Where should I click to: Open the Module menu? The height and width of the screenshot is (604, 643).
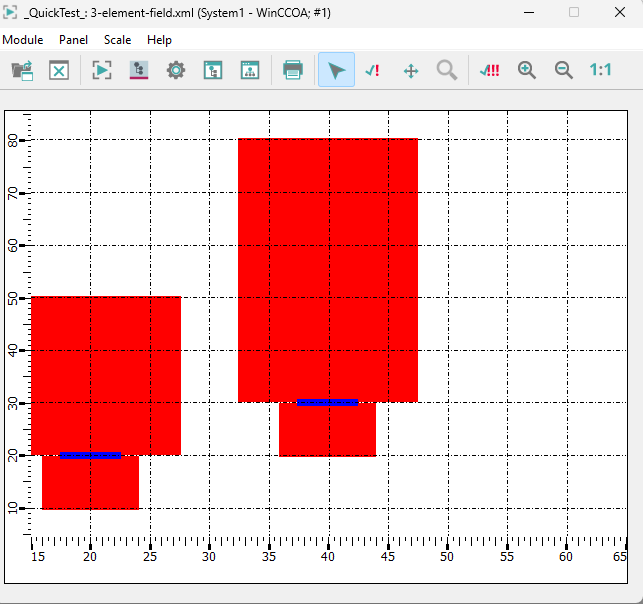(23, 40)
